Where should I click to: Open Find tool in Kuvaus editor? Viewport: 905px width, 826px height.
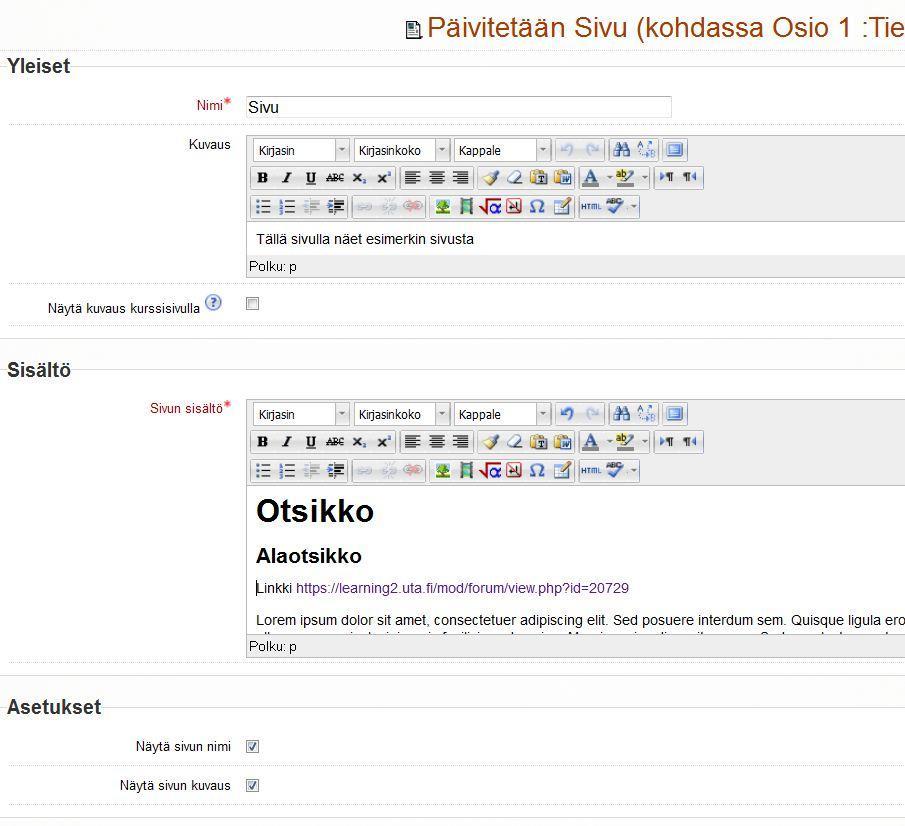click(622, 150)
